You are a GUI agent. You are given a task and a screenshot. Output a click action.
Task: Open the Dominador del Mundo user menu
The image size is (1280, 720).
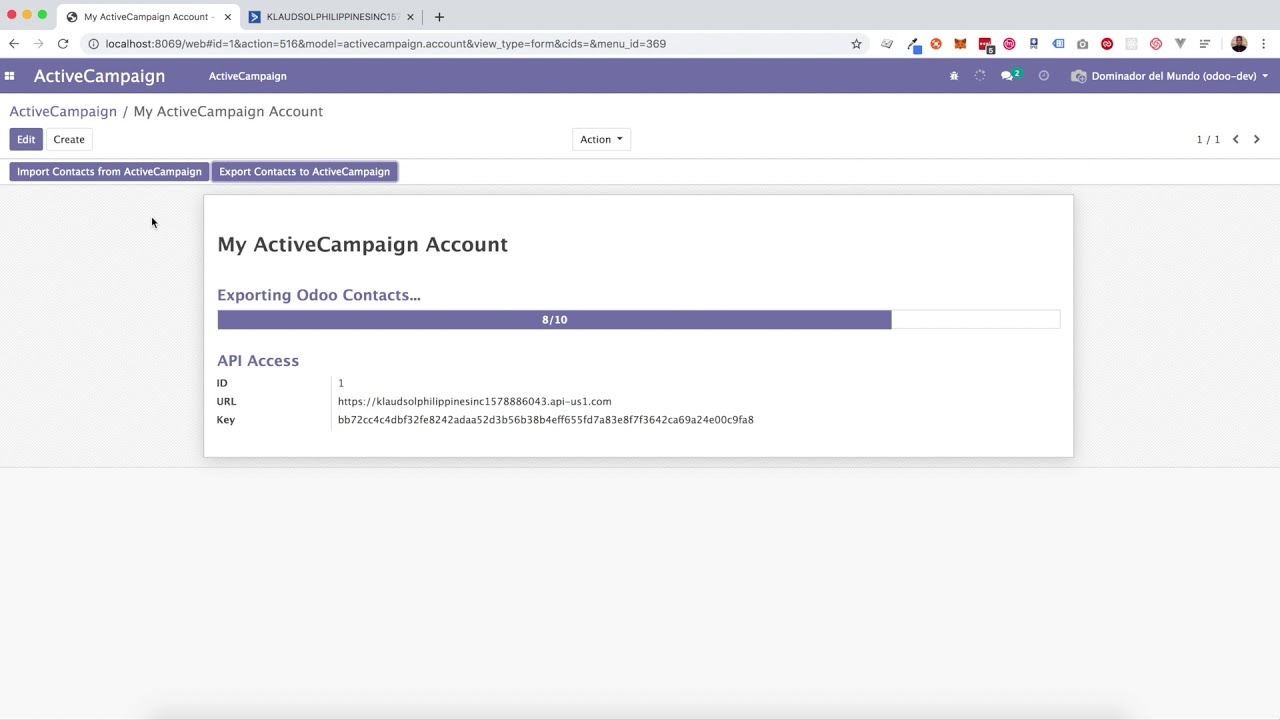[x=1170, y=76]
